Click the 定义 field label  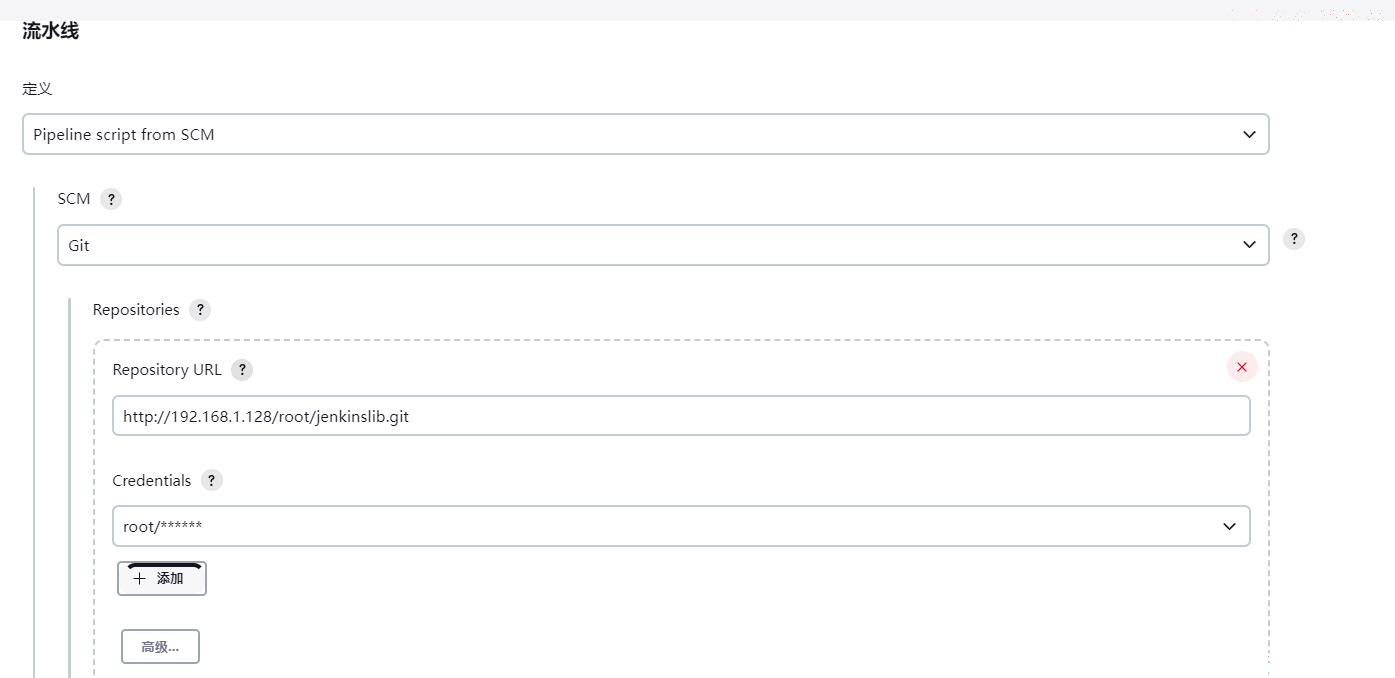tap(37, 88)
